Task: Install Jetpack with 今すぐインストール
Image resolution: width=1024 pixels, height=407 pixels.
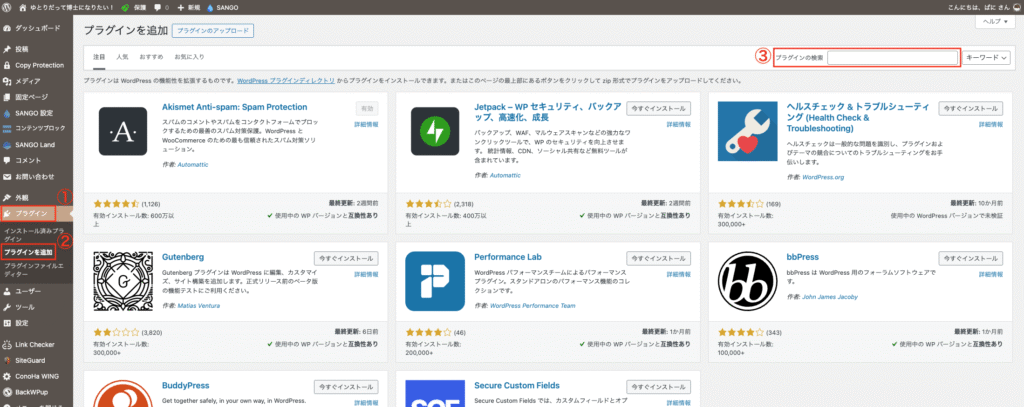Action: (658, 108)
